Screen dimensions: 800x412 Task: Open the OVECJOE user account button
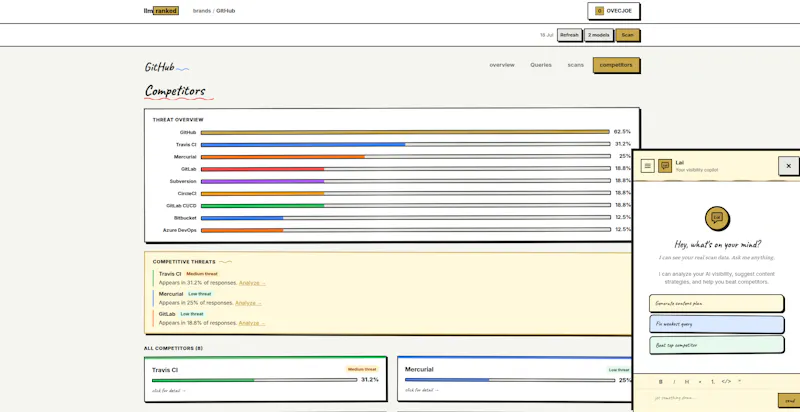(x=613, y=11)
